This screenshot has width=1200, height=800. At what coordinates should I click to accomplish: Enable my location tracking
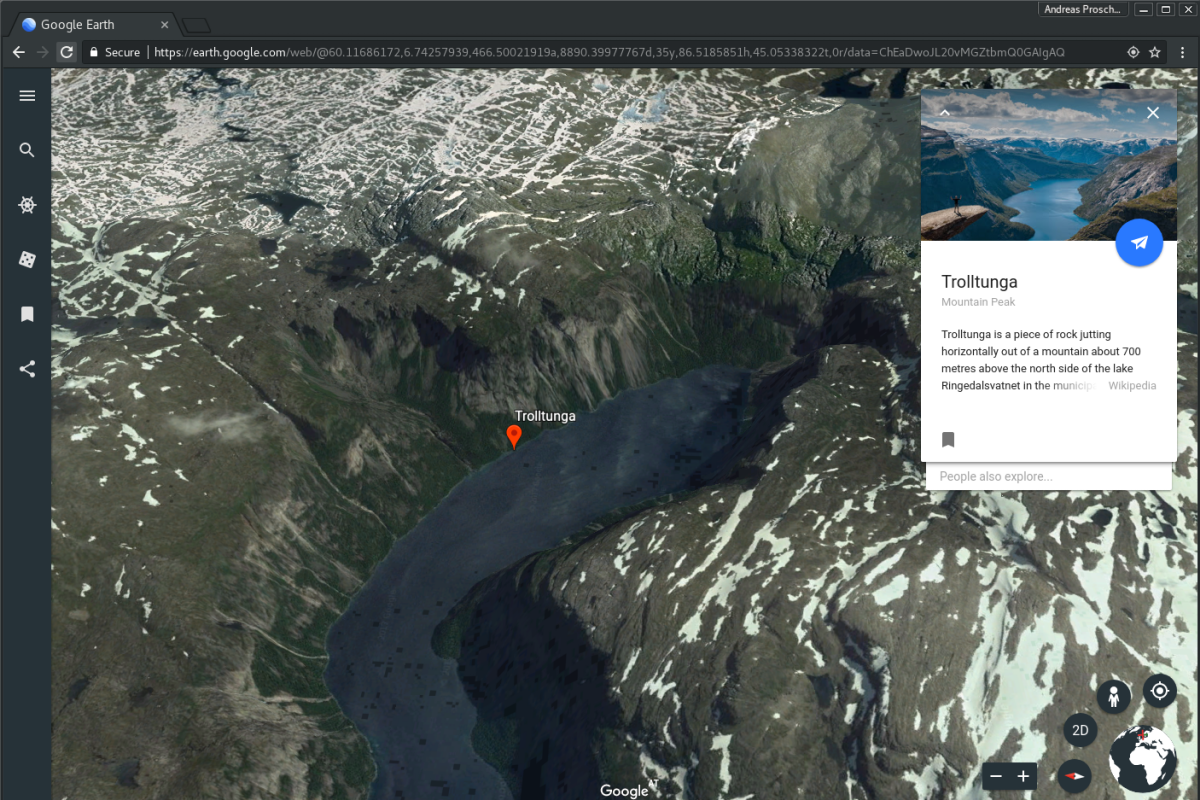1159,690
